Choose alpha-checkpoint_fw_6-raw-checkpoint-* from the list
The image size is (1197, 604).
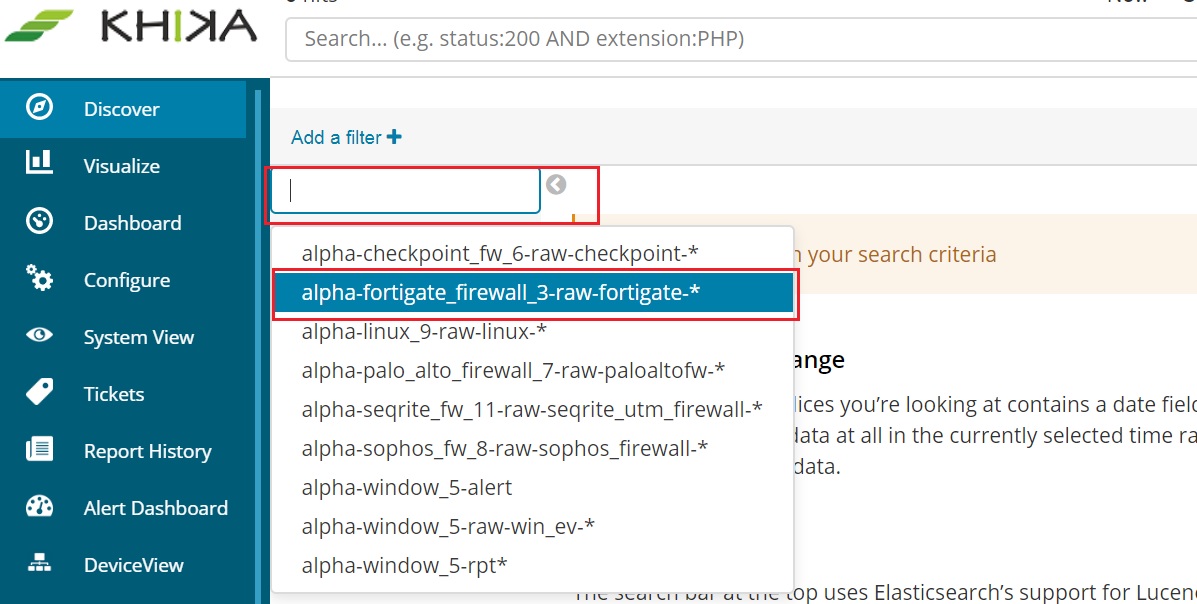pos(500,253)
